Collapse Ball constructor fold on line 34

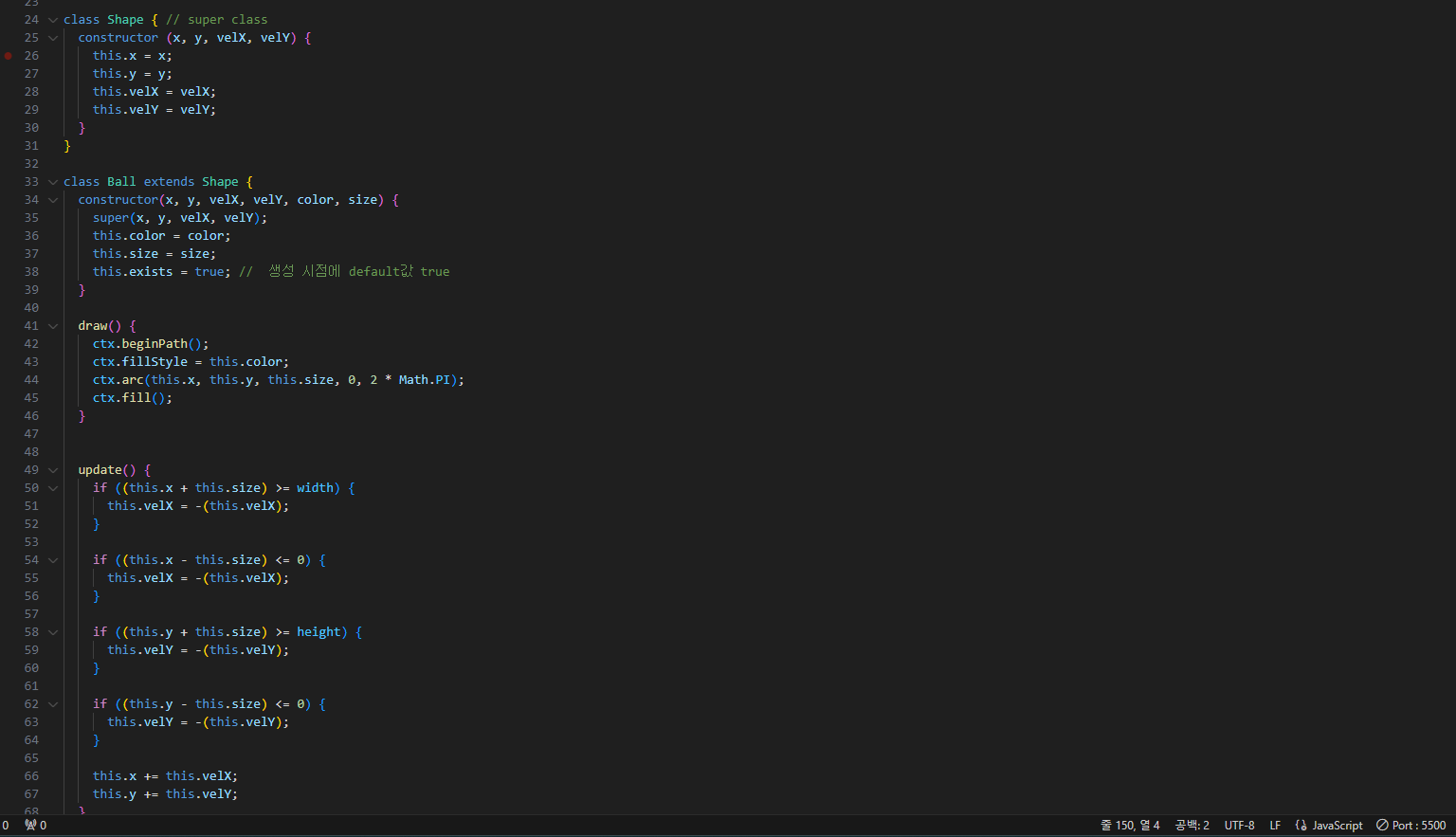53,200
